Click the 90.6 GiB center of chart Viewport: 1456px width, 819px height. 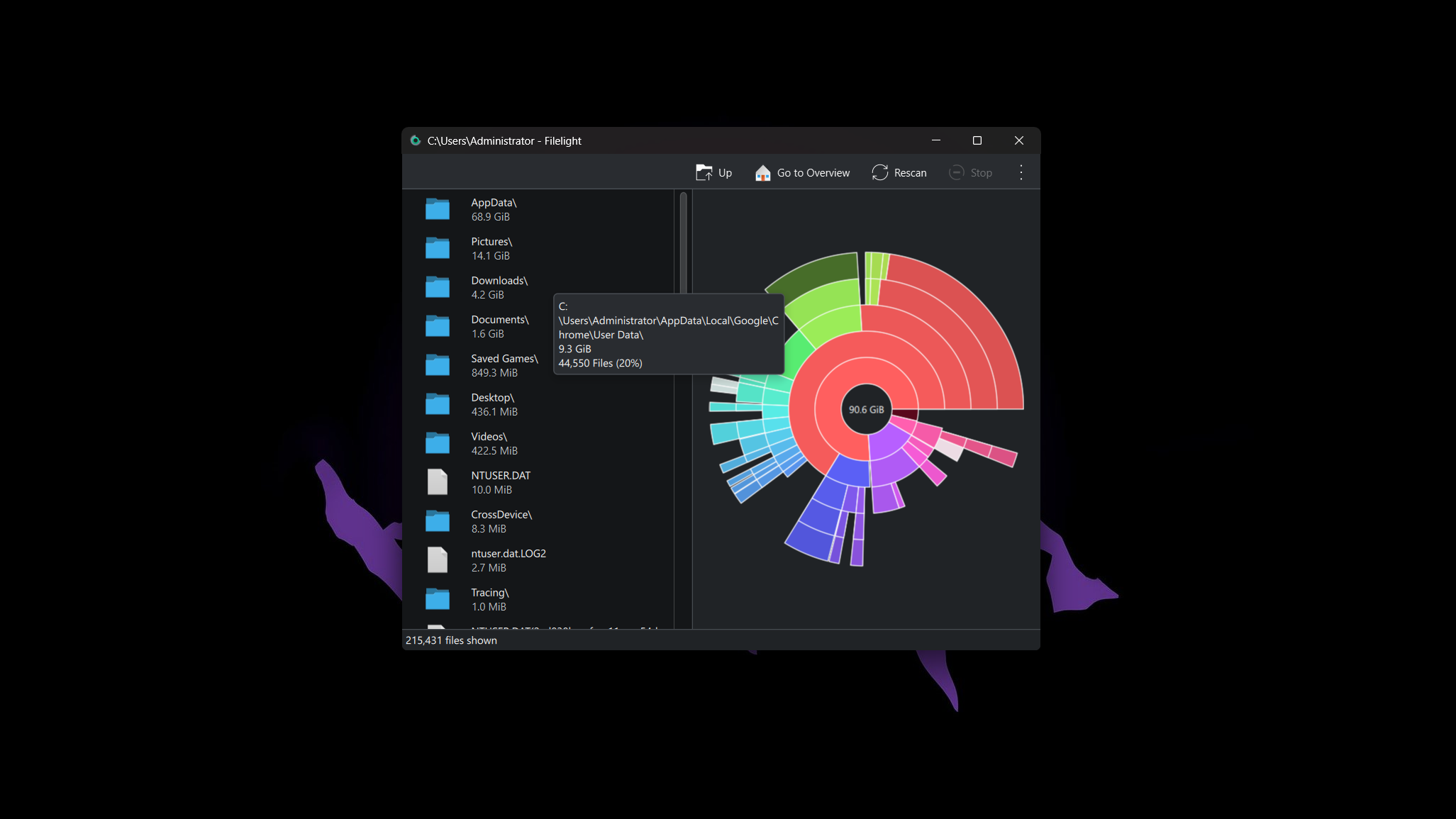click(x=866, y=410)
